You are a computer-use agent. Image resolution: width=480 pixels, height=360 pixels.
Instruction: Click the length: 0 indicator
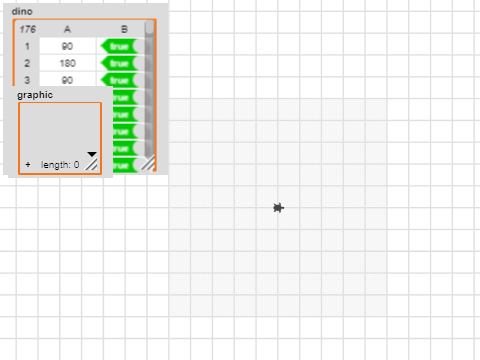point(60,165)
